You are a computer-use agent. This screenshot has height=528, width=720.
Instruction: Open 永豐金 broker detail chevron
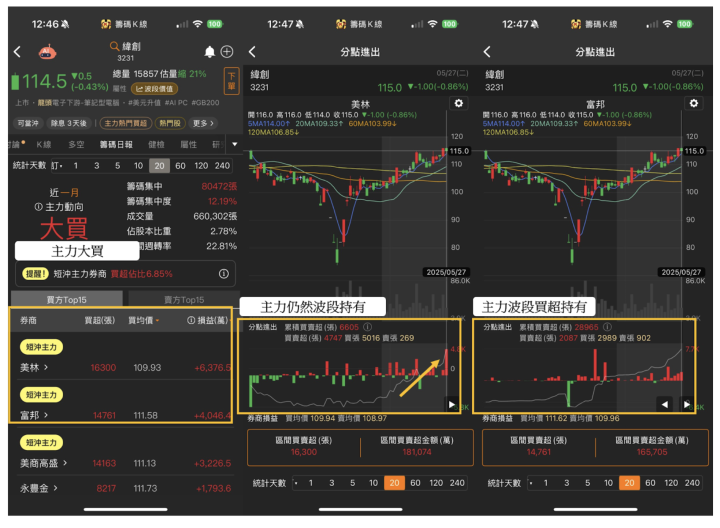56,488
